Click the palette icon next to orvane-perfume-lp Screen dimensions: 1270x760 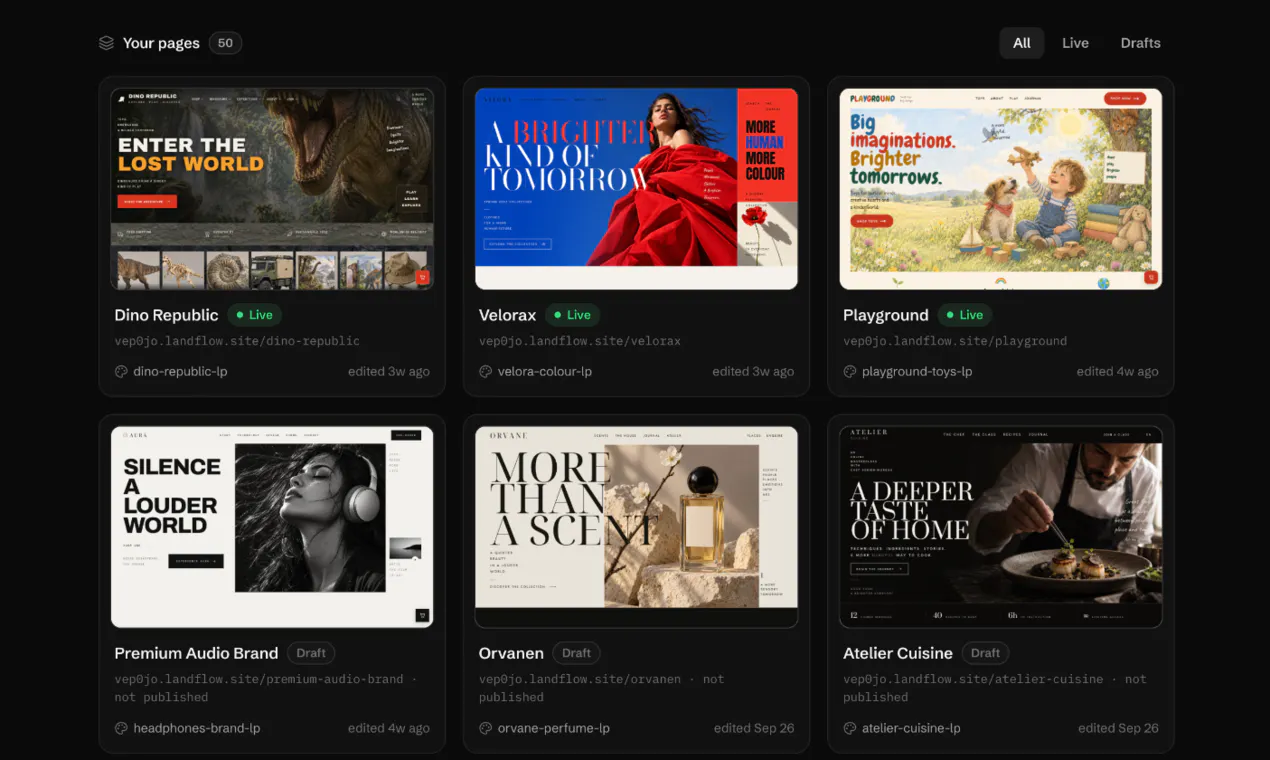(x=486, y=728)
